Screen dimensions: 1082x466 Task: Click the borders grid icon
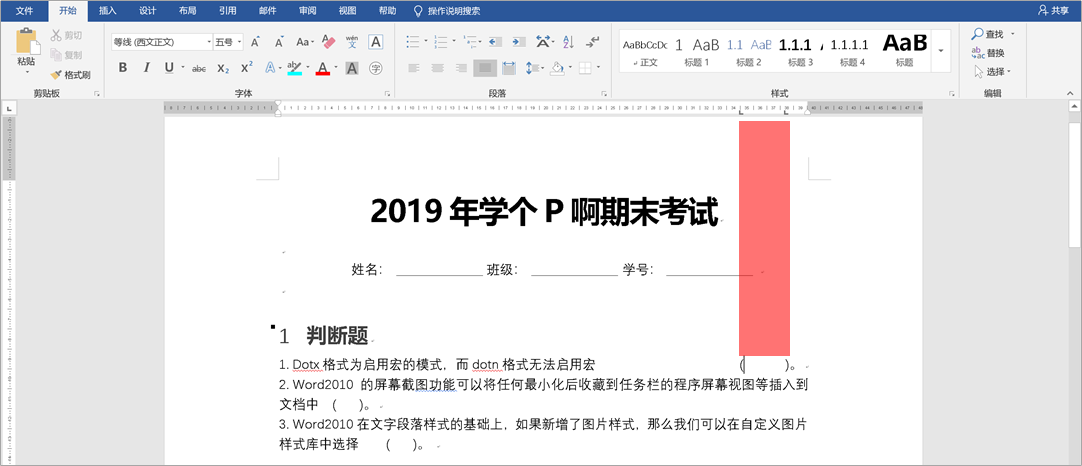tap(584, 68)
